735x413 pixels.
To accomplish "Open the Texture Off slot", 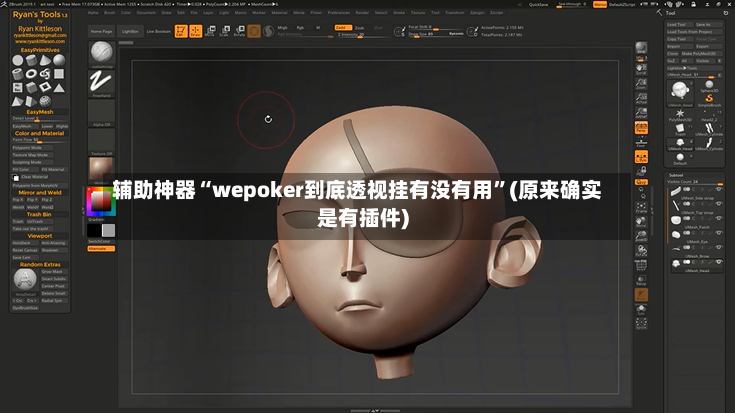I will click(102, 142).
